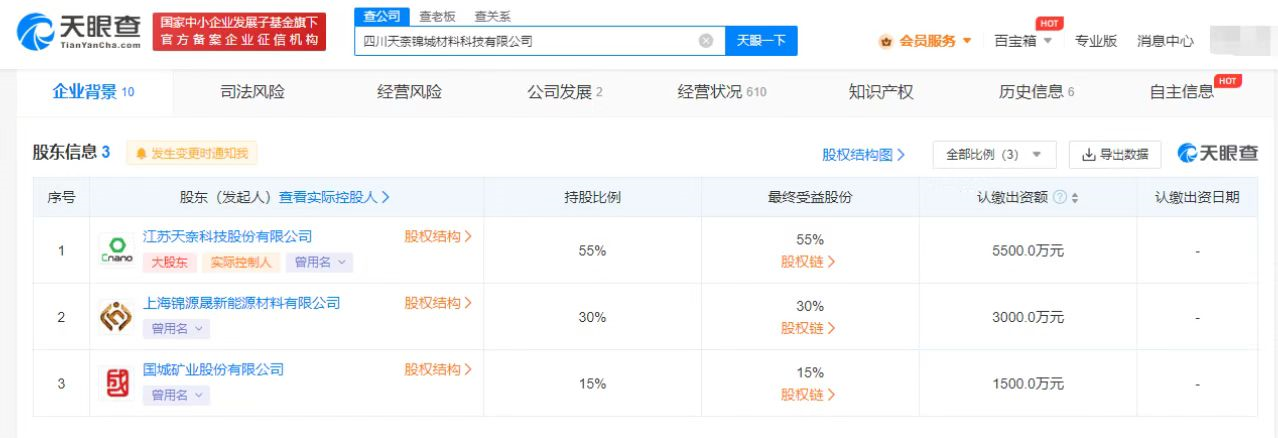The image size is (1278, 438).
Task: Click the 天眼一下 search button
Action: pyautogui.click(x=761, y=41)
